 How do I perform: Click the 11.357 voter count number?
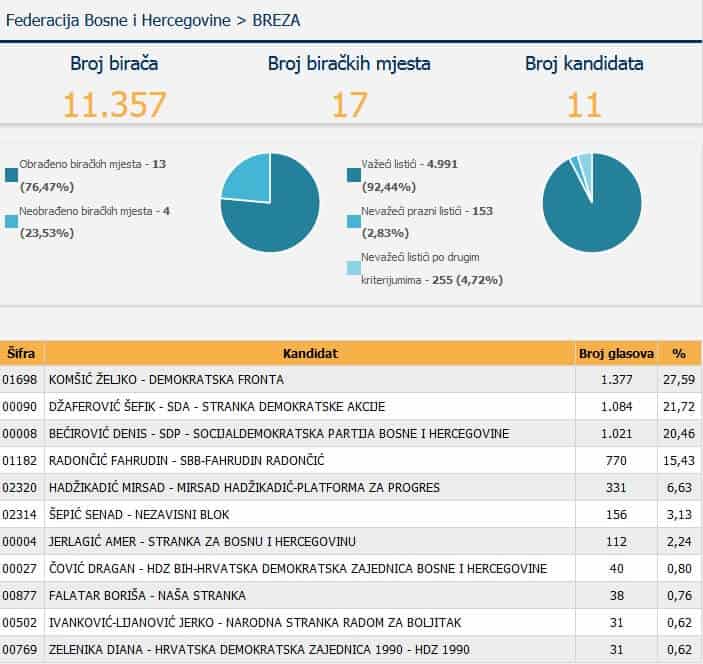coord(114,104)
